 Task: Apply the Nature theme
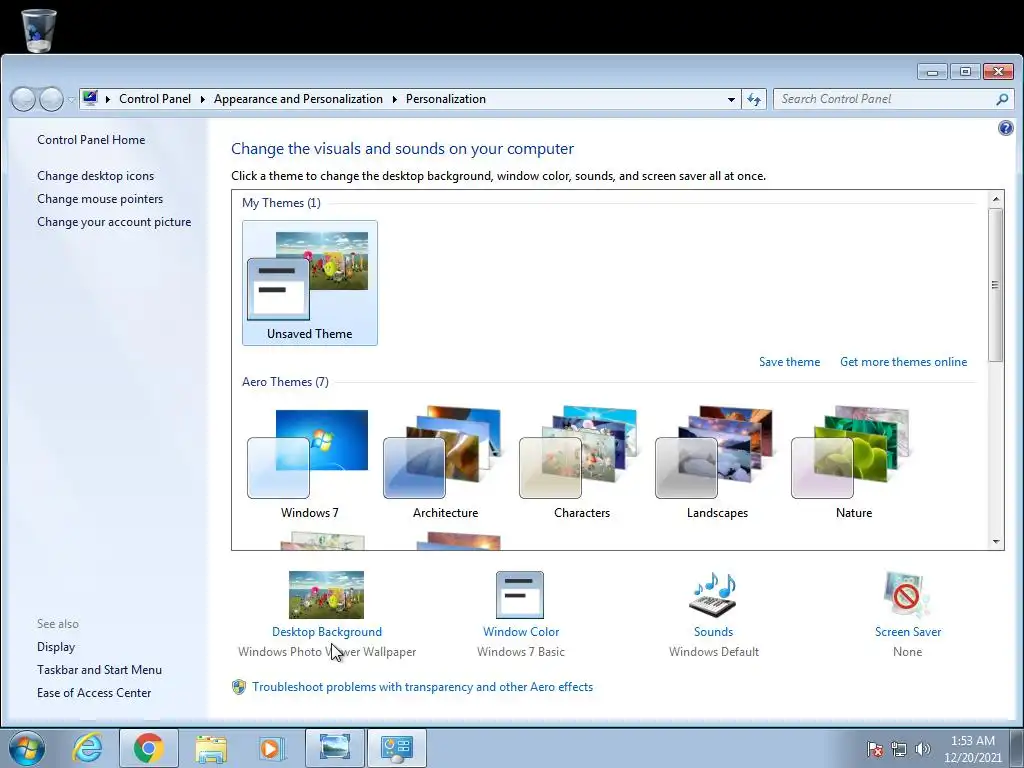point(854,463)
